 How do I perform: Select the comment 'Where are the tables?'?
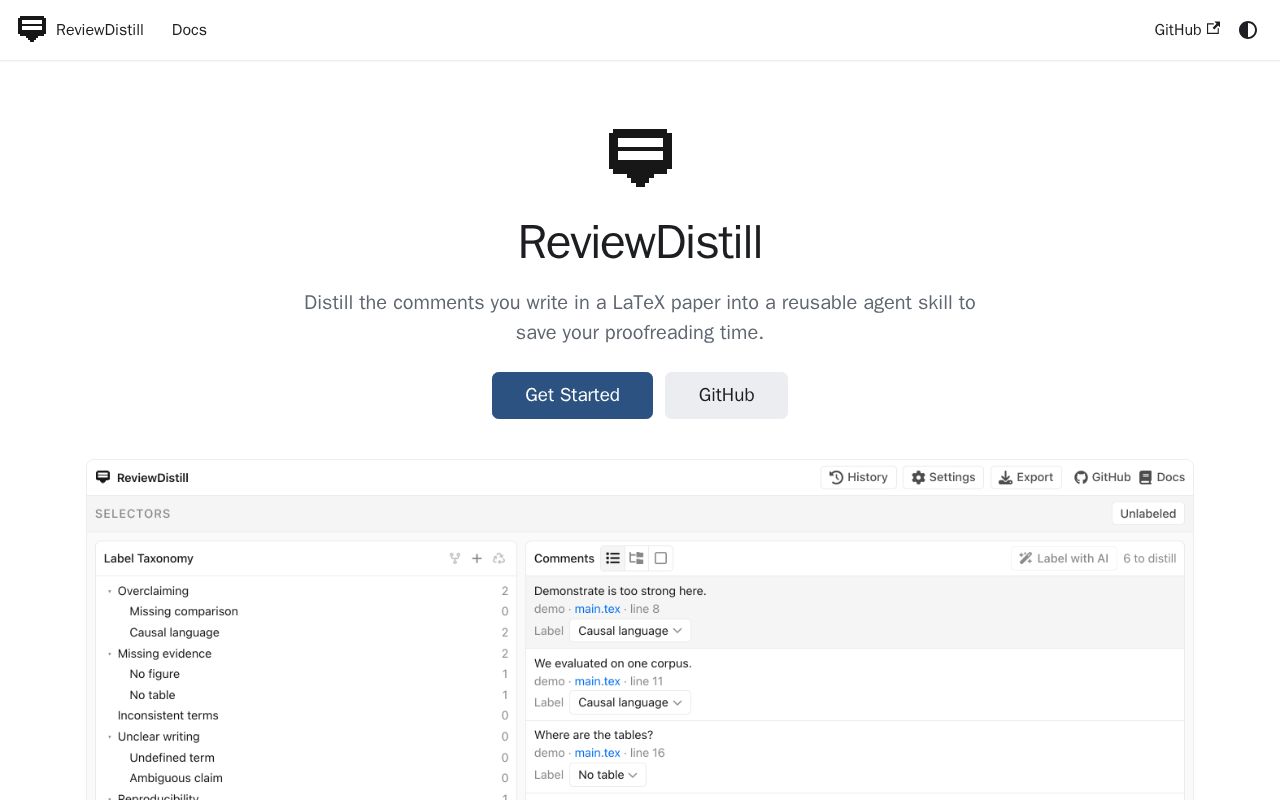(x=593, y=735)
